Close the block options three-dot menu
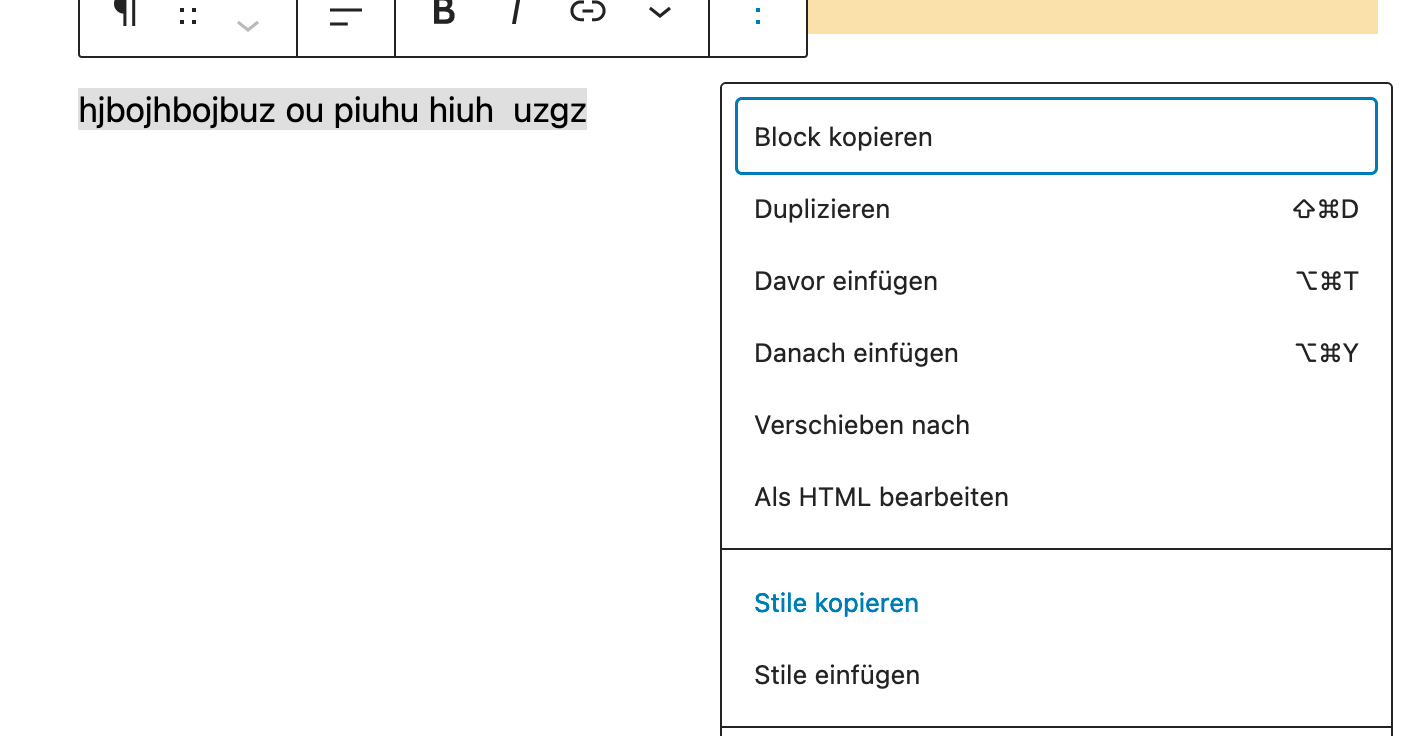The width and height of the screenshot is (1416, 736). coord(758,16)
